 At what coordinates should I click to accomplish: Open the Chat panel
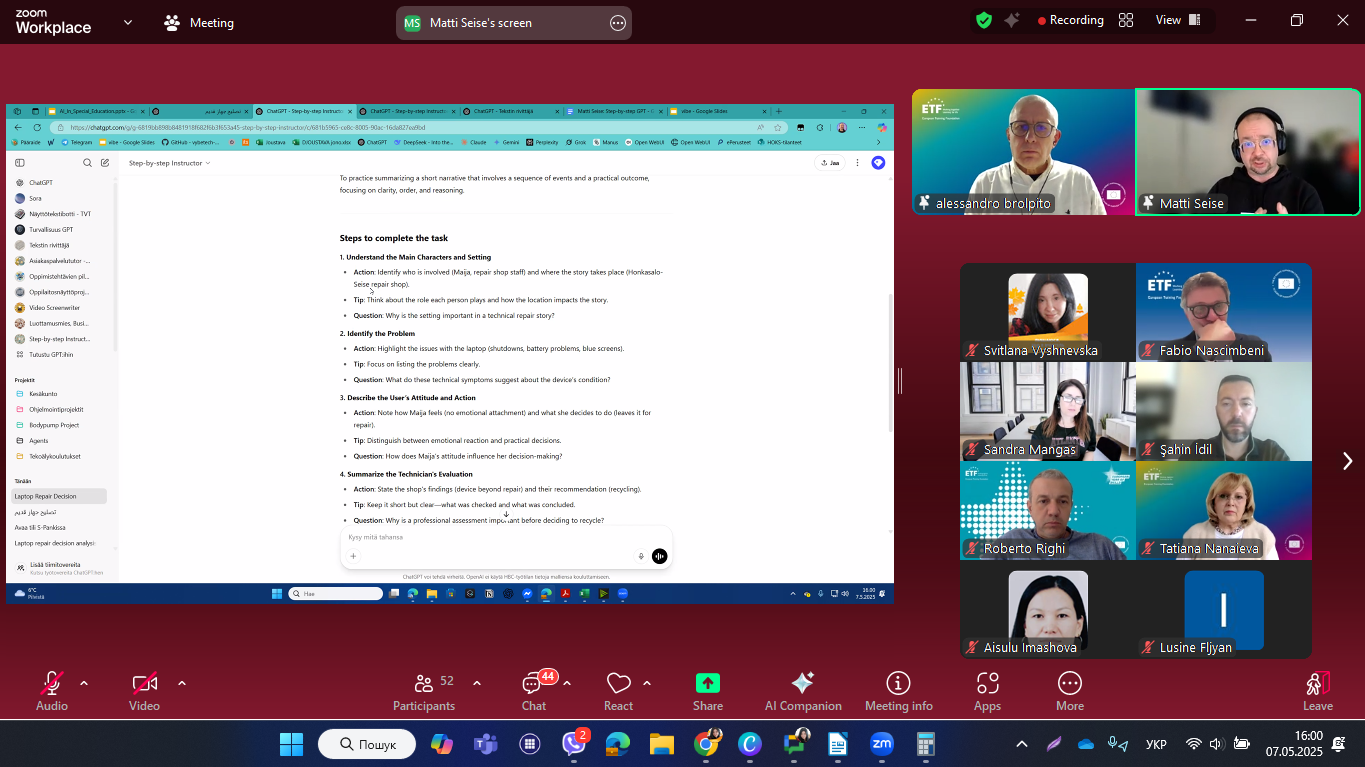point(533,691)
